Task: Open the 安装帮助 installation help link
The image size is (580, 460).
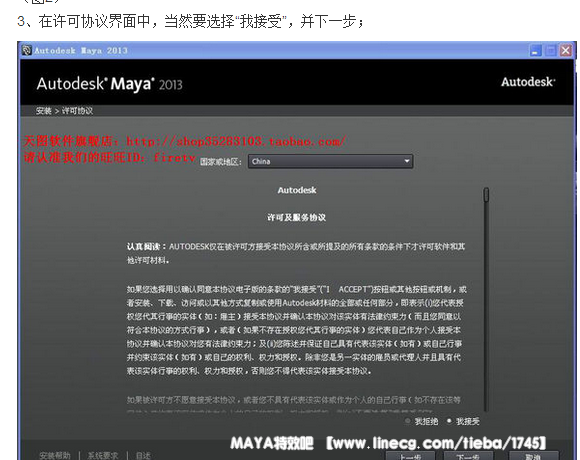Action: coord(55,456)
